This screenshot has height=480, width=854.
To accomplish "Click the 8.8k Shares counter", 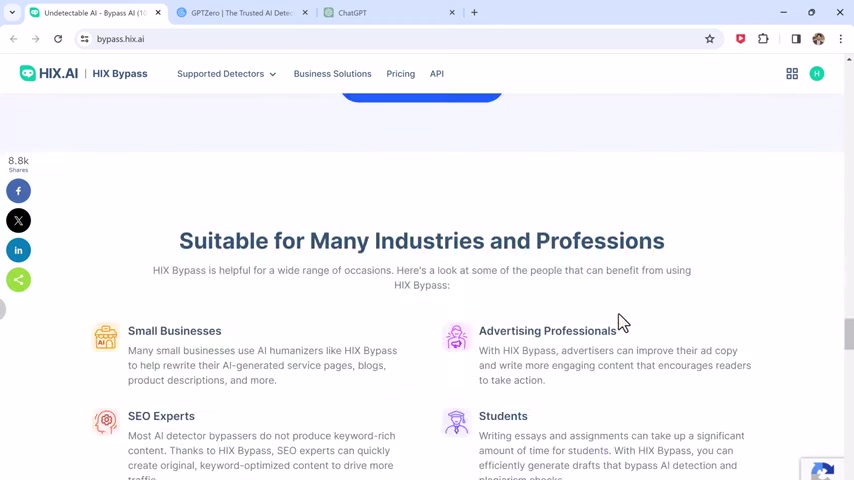I will pyautogui.click(x=19, y=164).
